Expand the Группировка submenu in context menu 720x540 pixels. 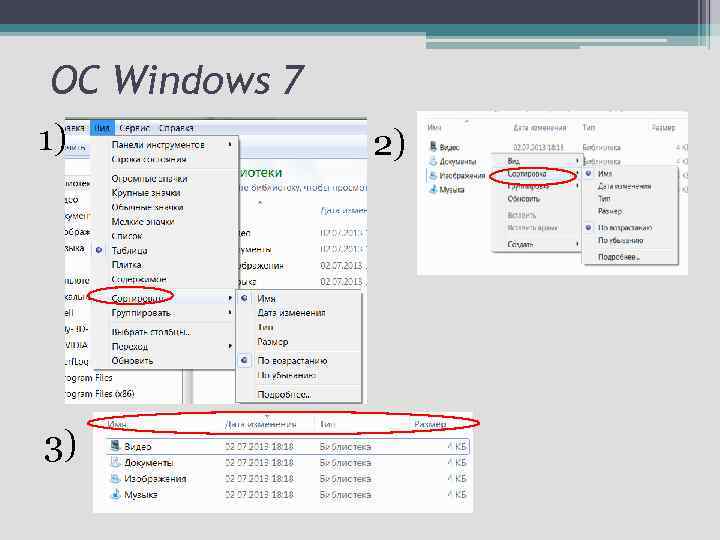[x=577, y=186]
